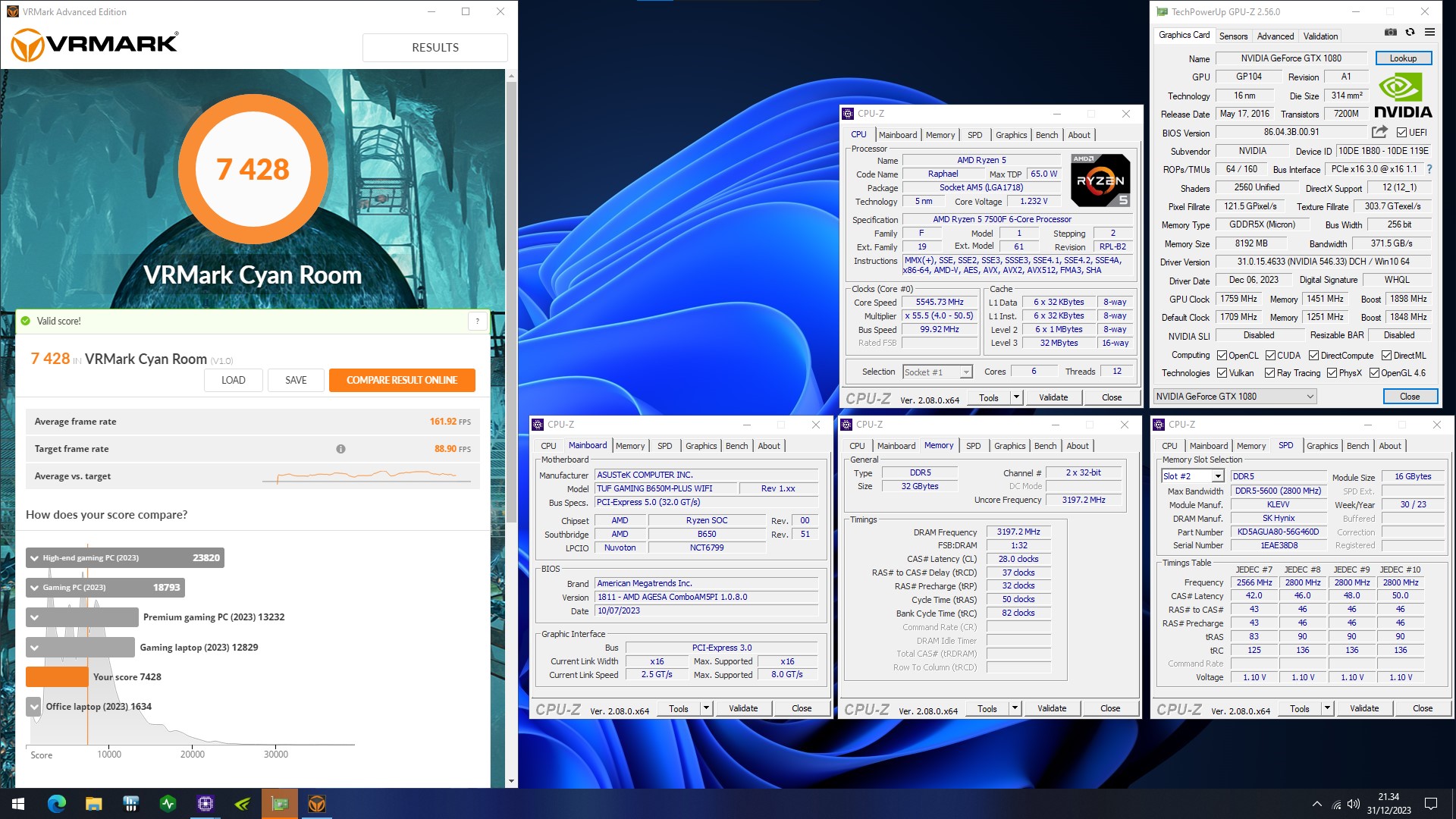The height and width of the screenshot is (819, 1456).
Task: Open the green pulse monitor taskbar app
Action: (x=168, y=804)
